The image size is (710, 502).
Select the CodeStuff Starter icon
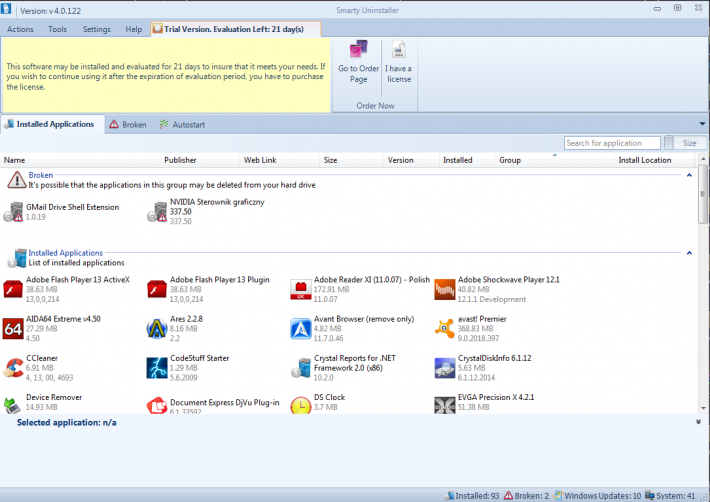click(157, 368)
